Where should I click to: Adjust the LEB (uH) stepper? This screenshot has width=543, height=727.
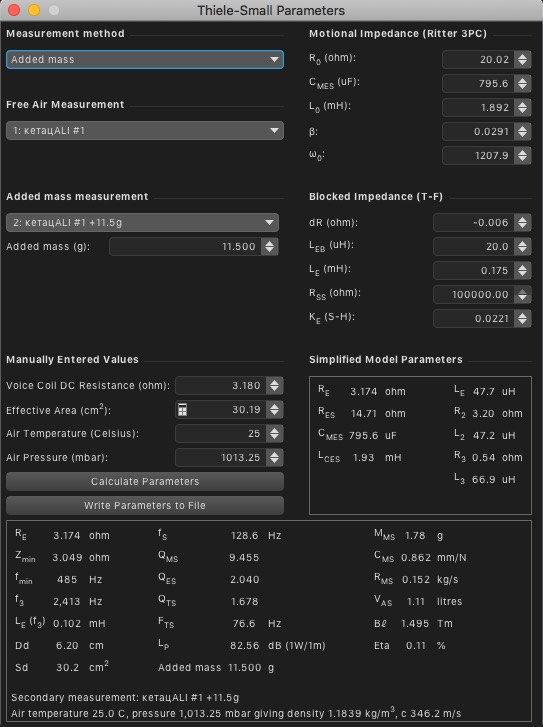523,247
